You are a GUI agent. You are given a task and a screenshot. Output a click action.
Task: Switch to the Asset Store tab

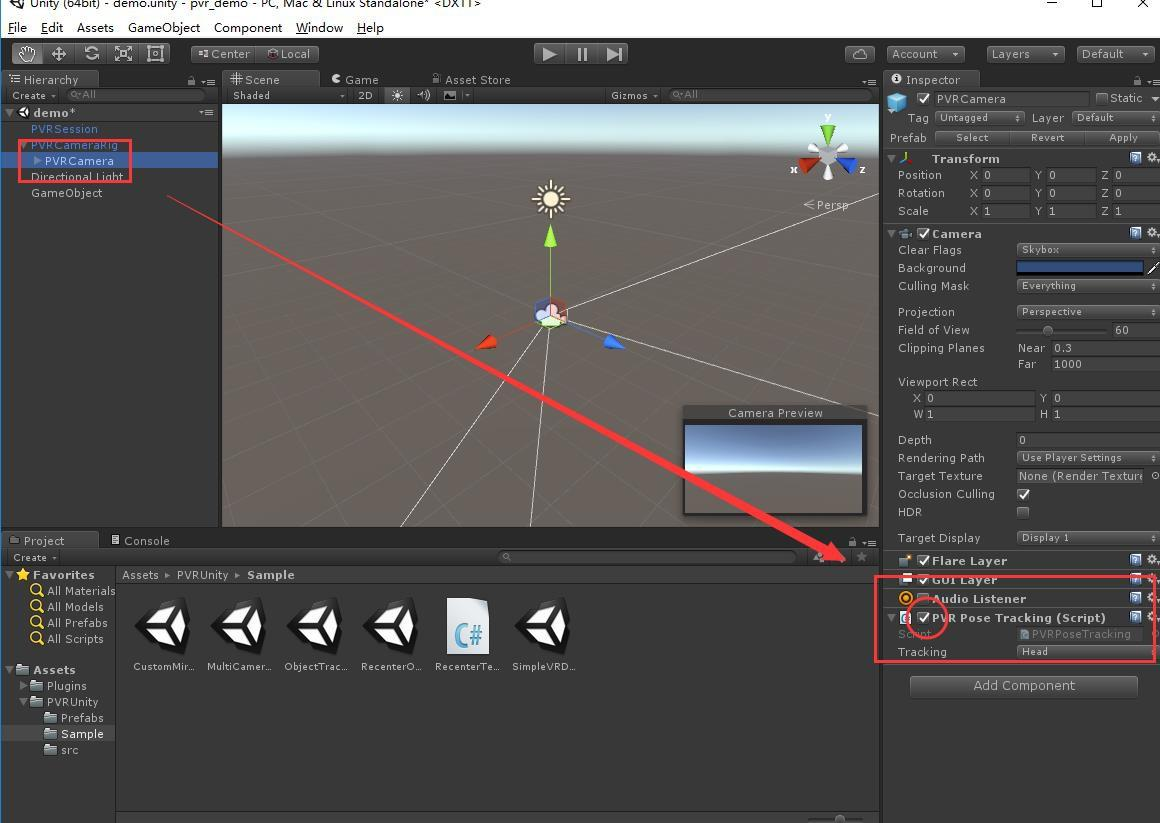pos(471,79)
